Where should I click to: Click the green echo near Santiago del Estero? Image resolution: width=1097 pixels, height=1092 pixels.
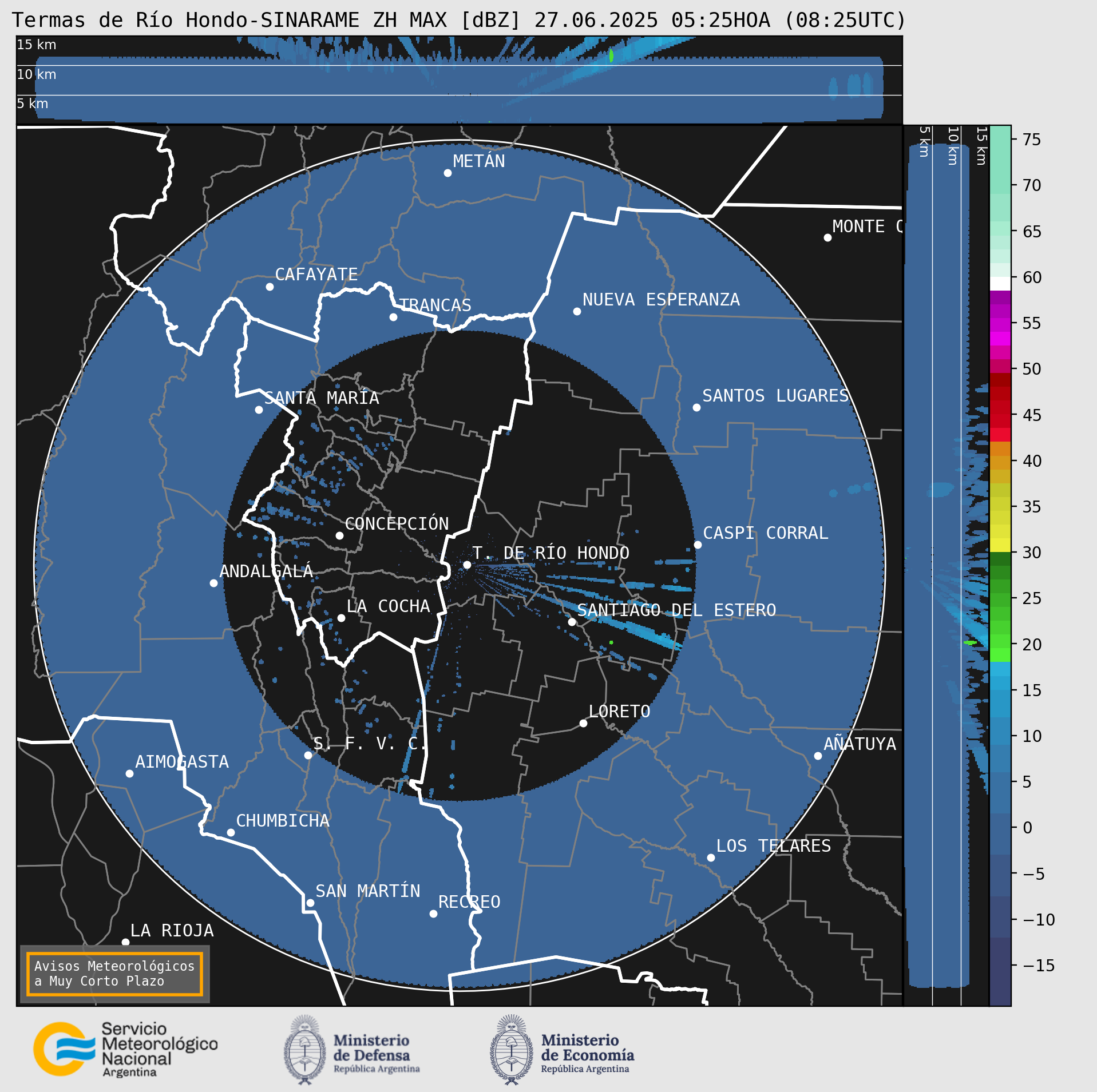(611, 642)
